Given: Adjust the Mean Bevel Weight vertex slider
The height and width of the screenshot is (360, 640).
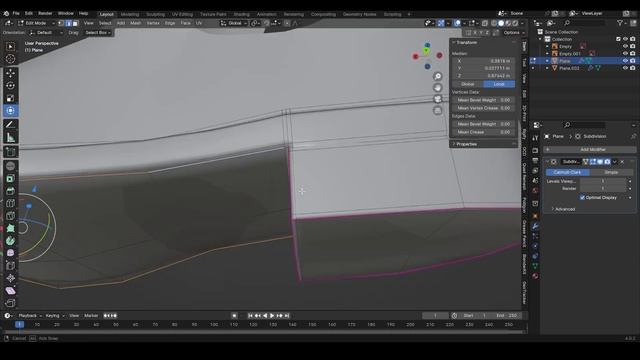Looking at the screenshot, I should click(x=483, y=100).
